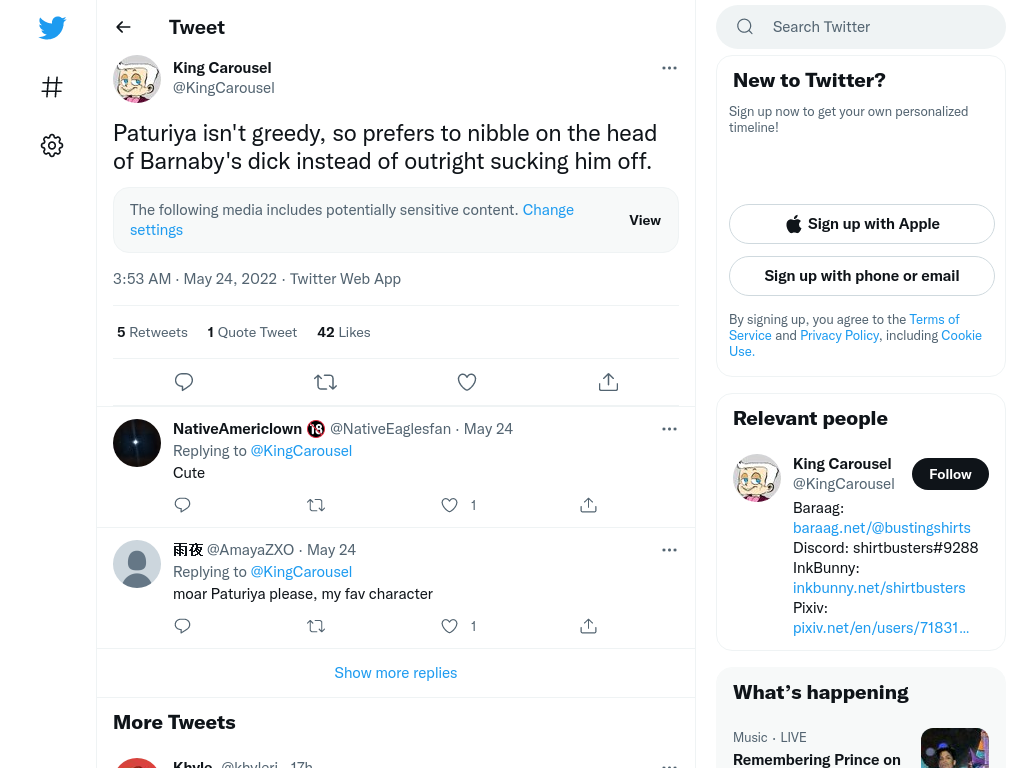
Task: View the hidden sensitive media
Action: click(x=645, y=220)
